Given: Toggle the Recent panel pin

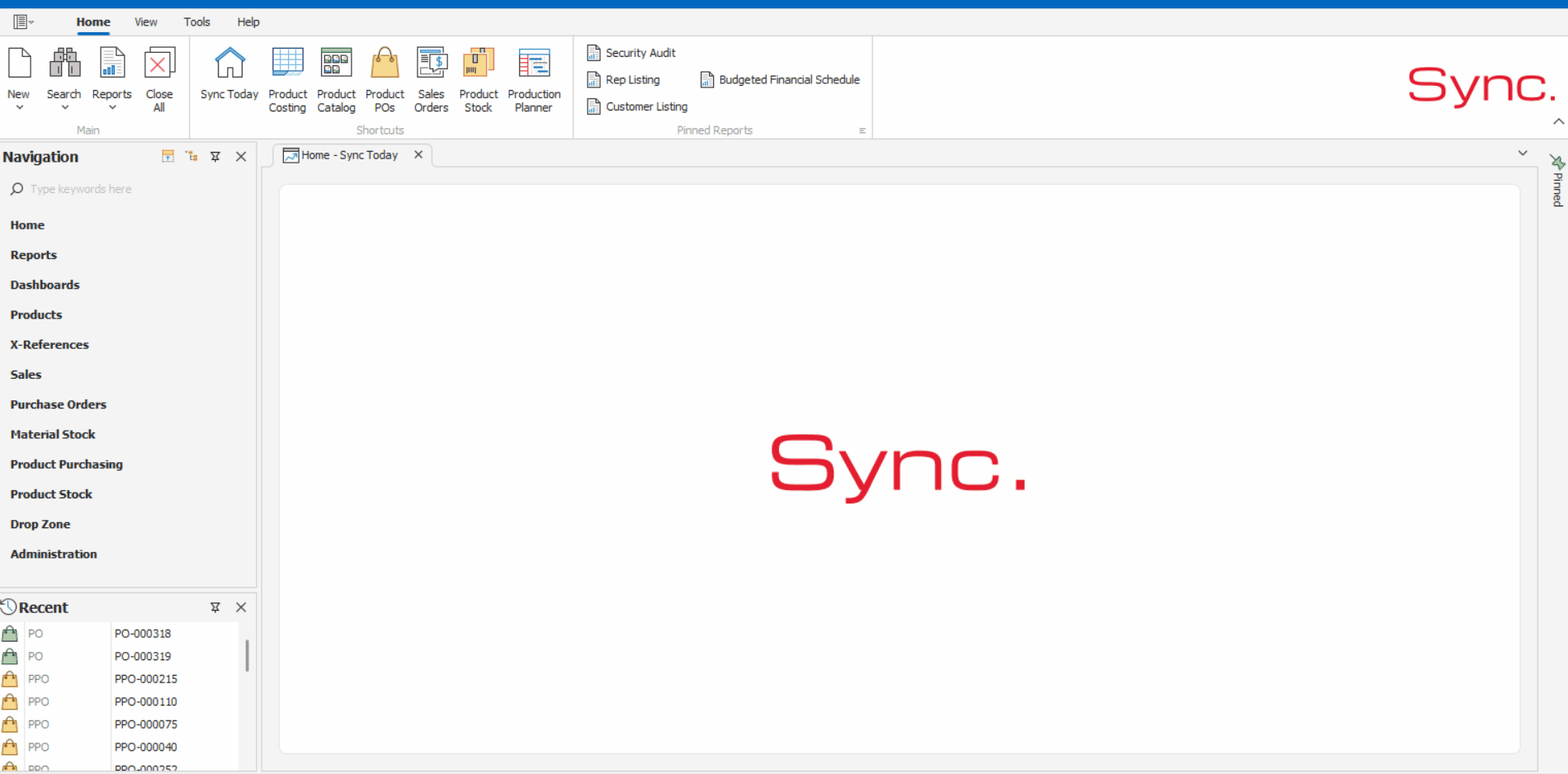Looking at the screenshot, I should [x=215, y=607].
